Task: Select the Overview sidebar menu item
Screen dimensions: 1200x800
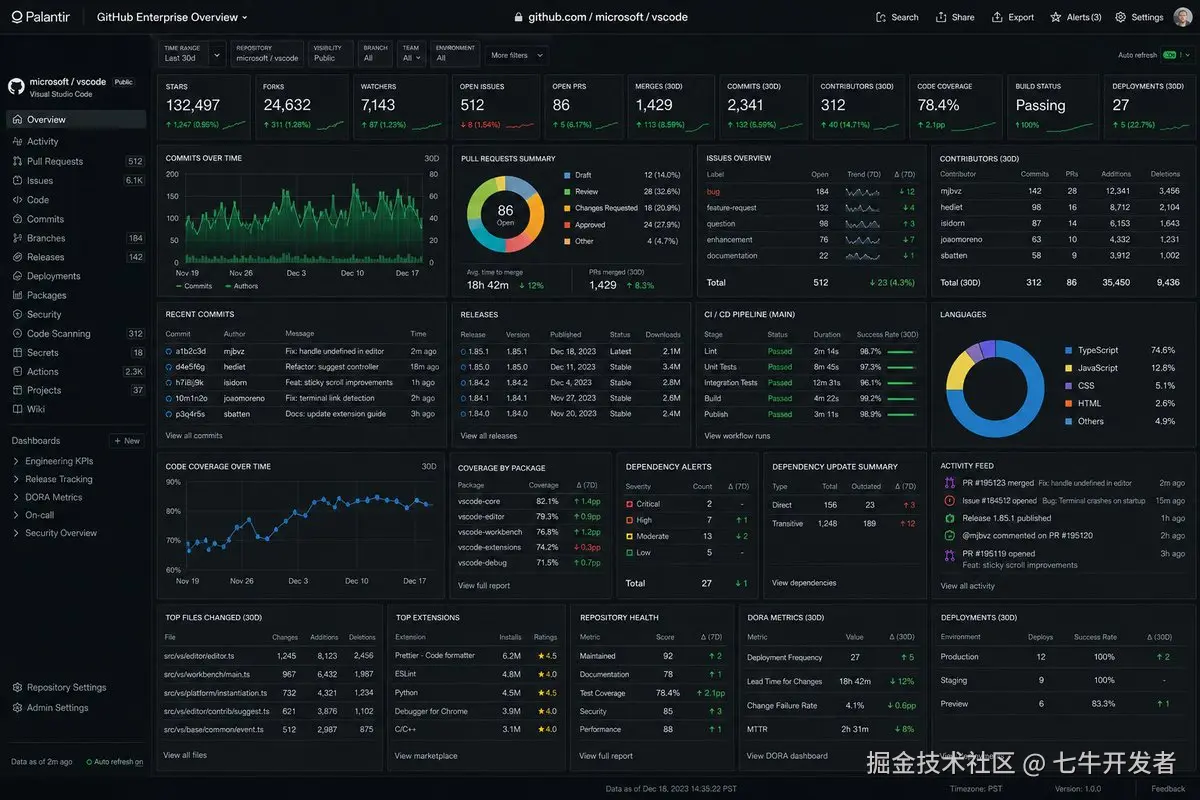Action: [76, 120]
